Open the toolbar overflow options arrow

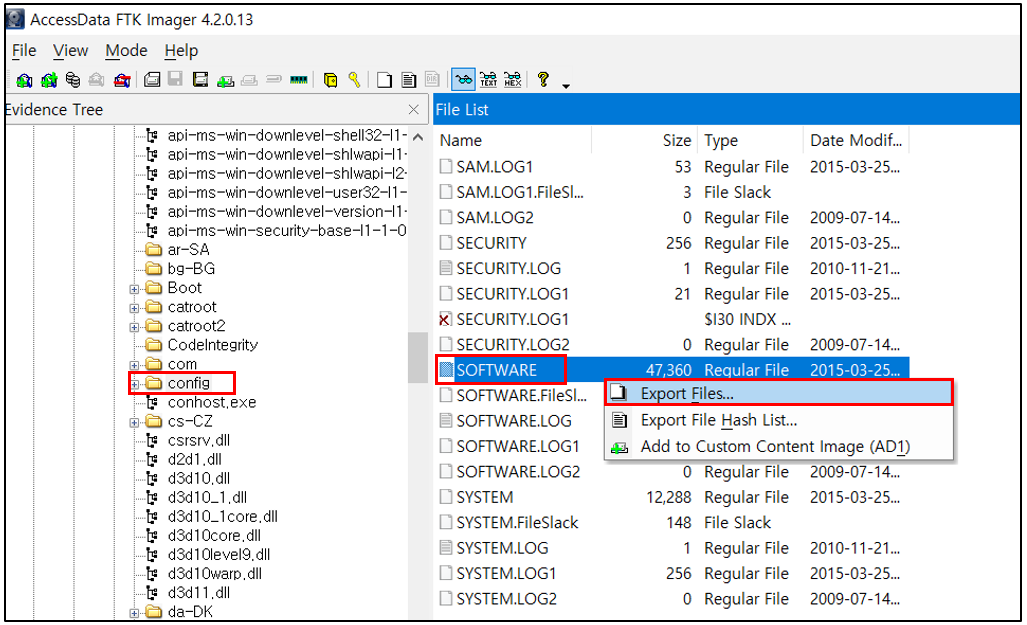pos(566,86)
